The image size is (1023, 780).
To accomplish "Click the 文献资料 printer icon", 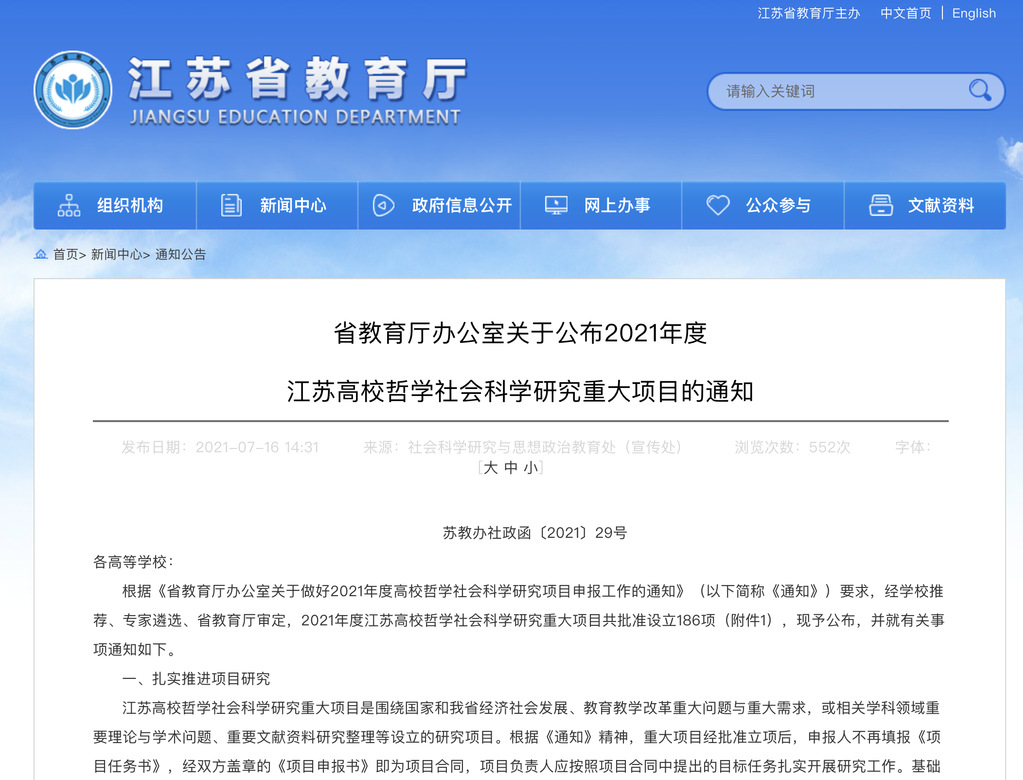I will coord(881,205).
